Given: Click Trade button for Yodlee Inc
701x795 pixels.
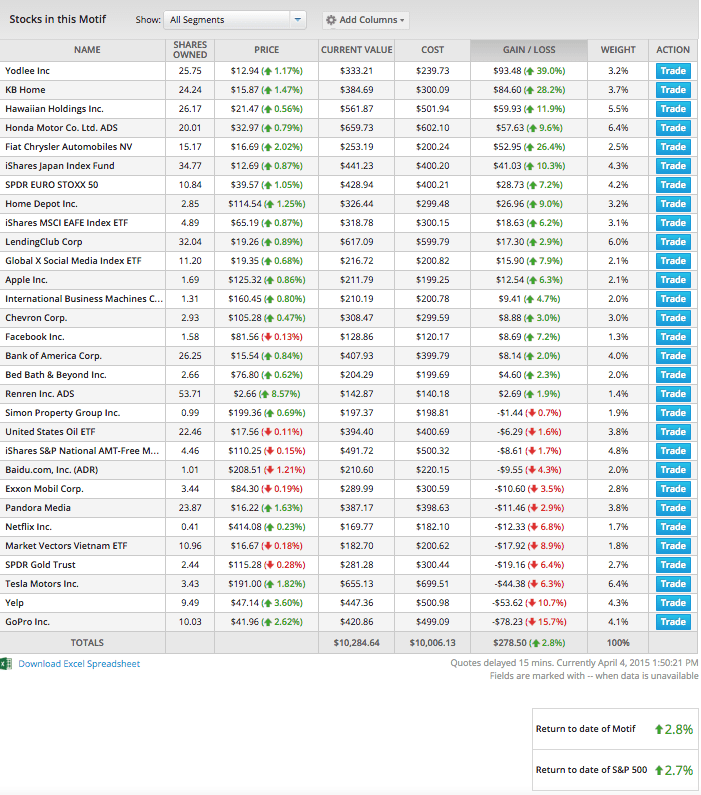Looking at the screenshot, I should (673, 70).
